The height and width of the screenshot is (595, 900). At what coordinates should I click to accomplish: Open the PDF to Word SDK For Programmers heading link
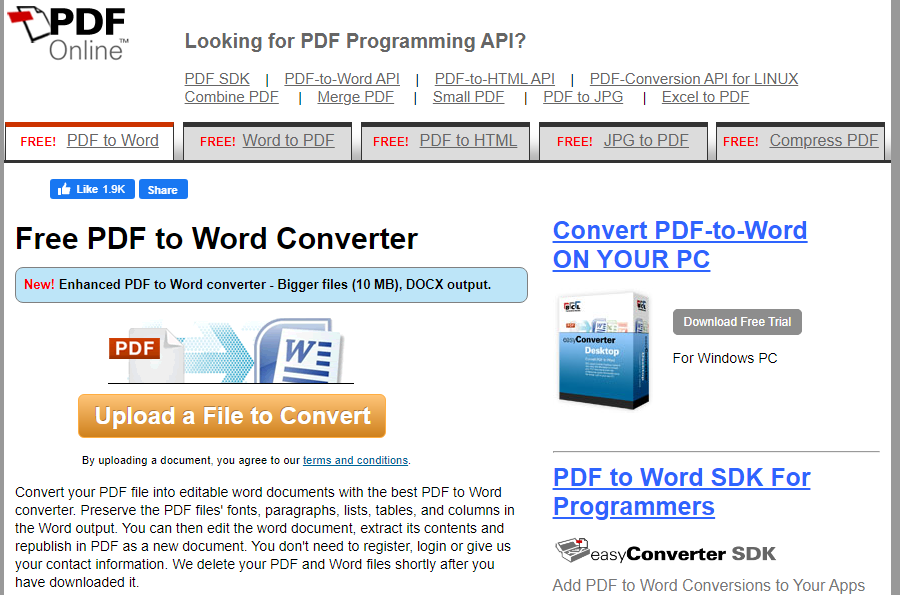click(x=681, y=491)
